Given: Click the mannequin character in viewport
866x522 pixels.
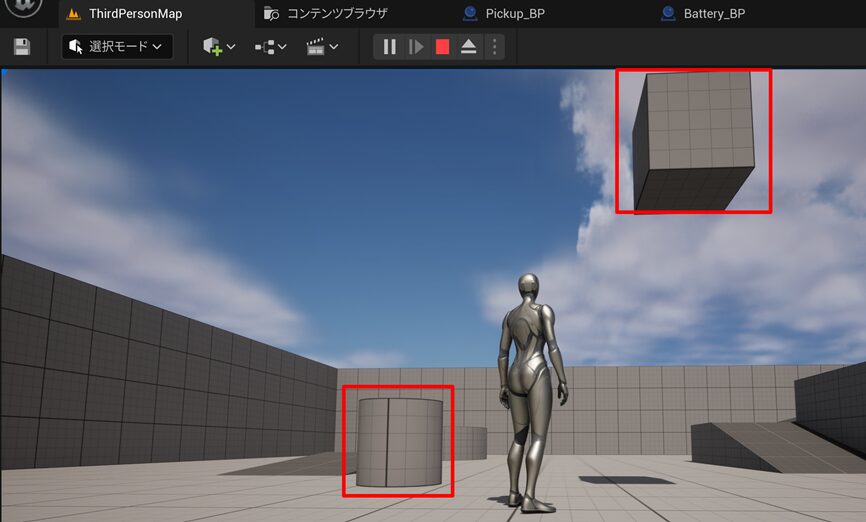Looking at the screenshot, I should (531, 392).
